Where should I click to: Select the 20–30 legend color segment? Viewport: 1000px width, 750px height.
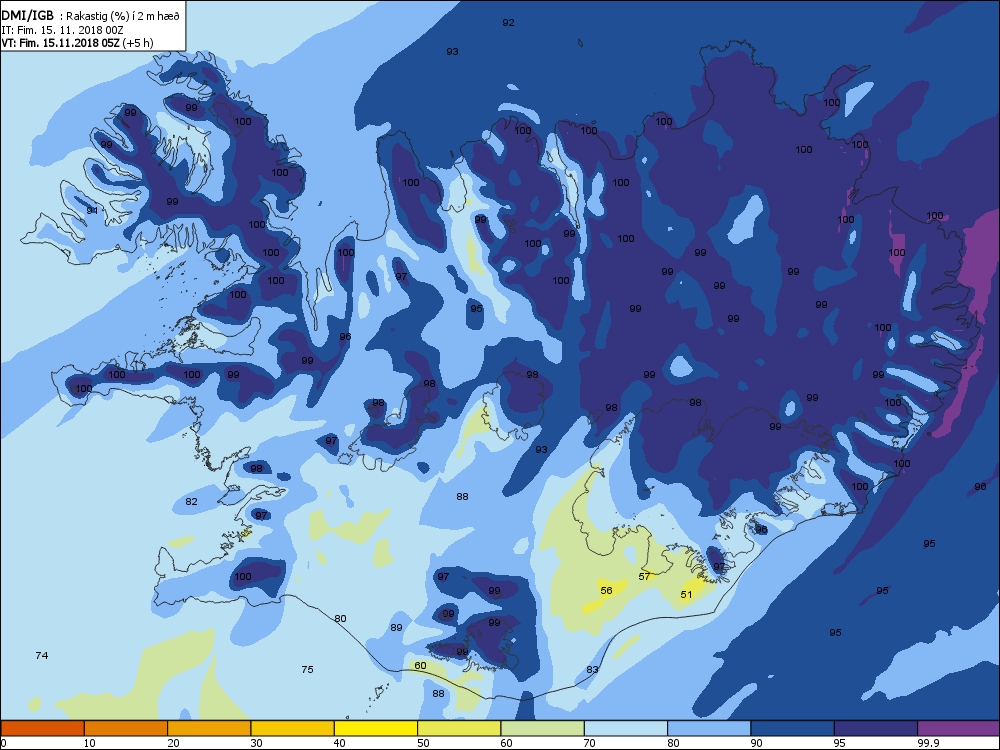pos(209,728)
